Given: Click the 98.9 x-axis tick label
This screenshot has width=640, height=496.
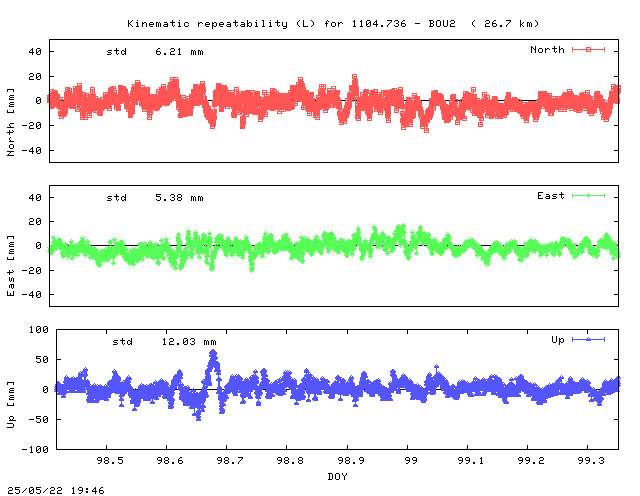Looking at the screenshot, I should 351,461.
